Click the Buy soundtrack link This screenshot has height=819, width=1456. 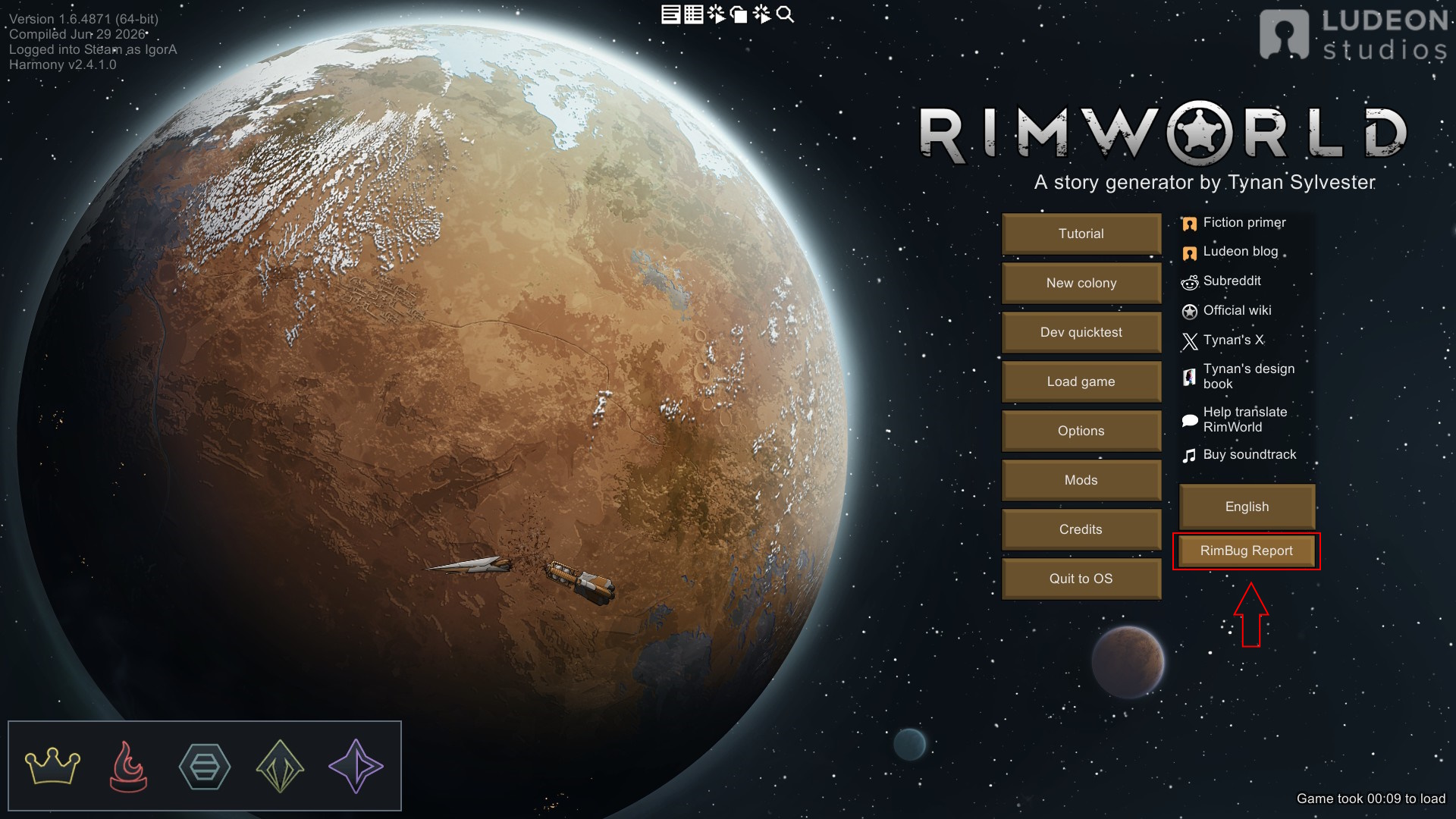[1239, 455]
